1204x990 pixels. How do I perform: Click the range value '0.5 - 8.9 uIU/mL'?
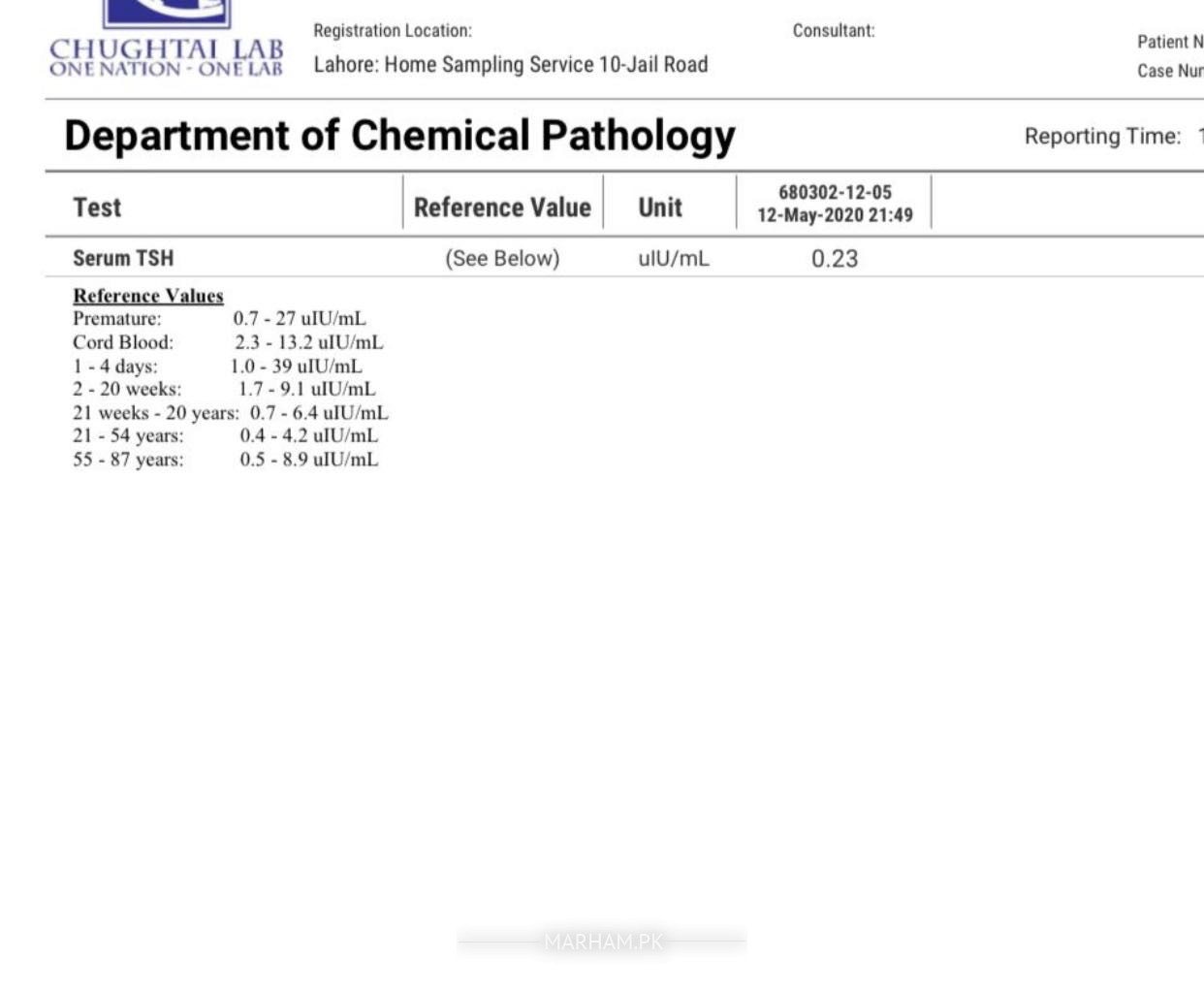point(309,459)
